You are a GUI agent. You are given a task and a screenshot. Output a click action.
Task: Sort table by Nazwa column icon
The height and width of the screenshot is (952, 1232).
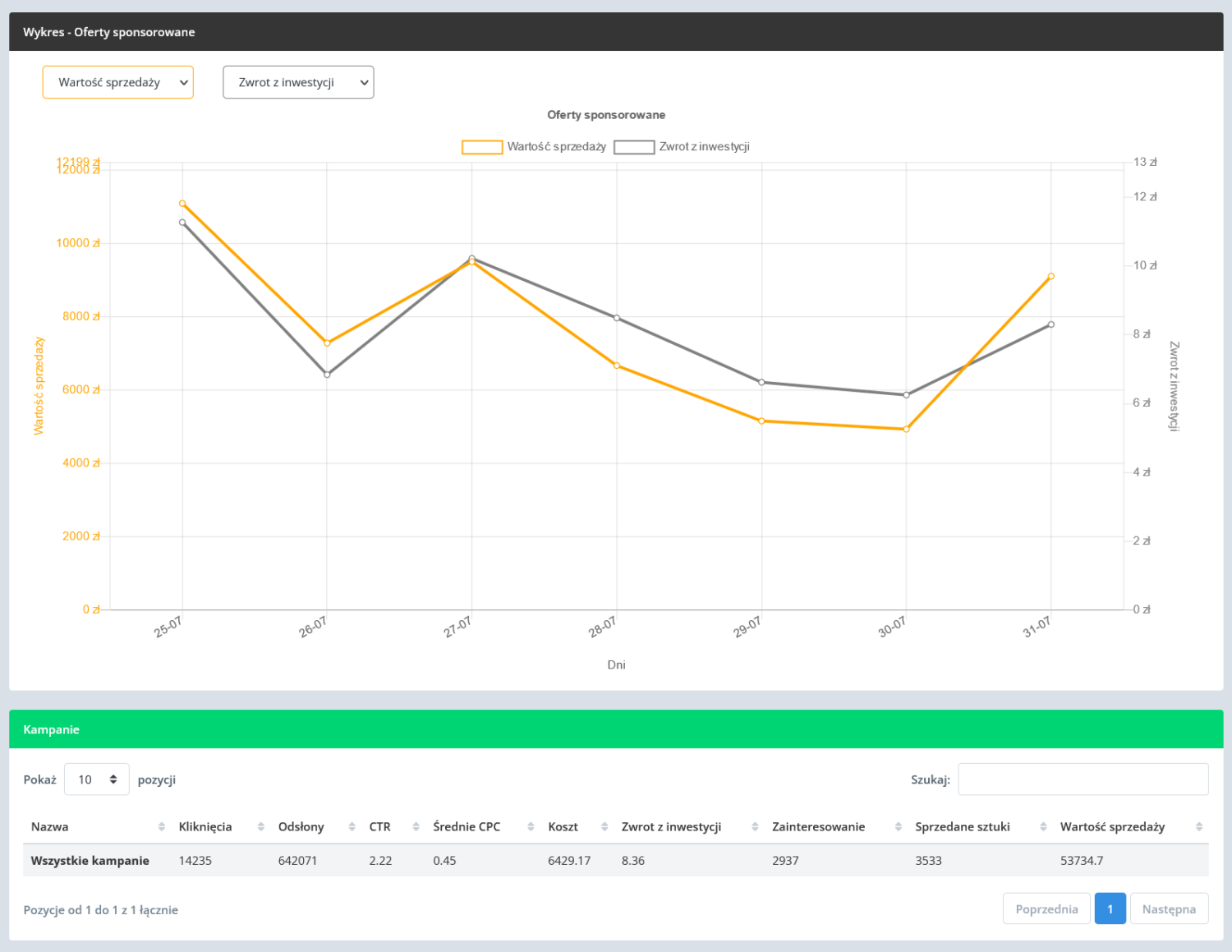pyautogui.click(x=162, y=827)
